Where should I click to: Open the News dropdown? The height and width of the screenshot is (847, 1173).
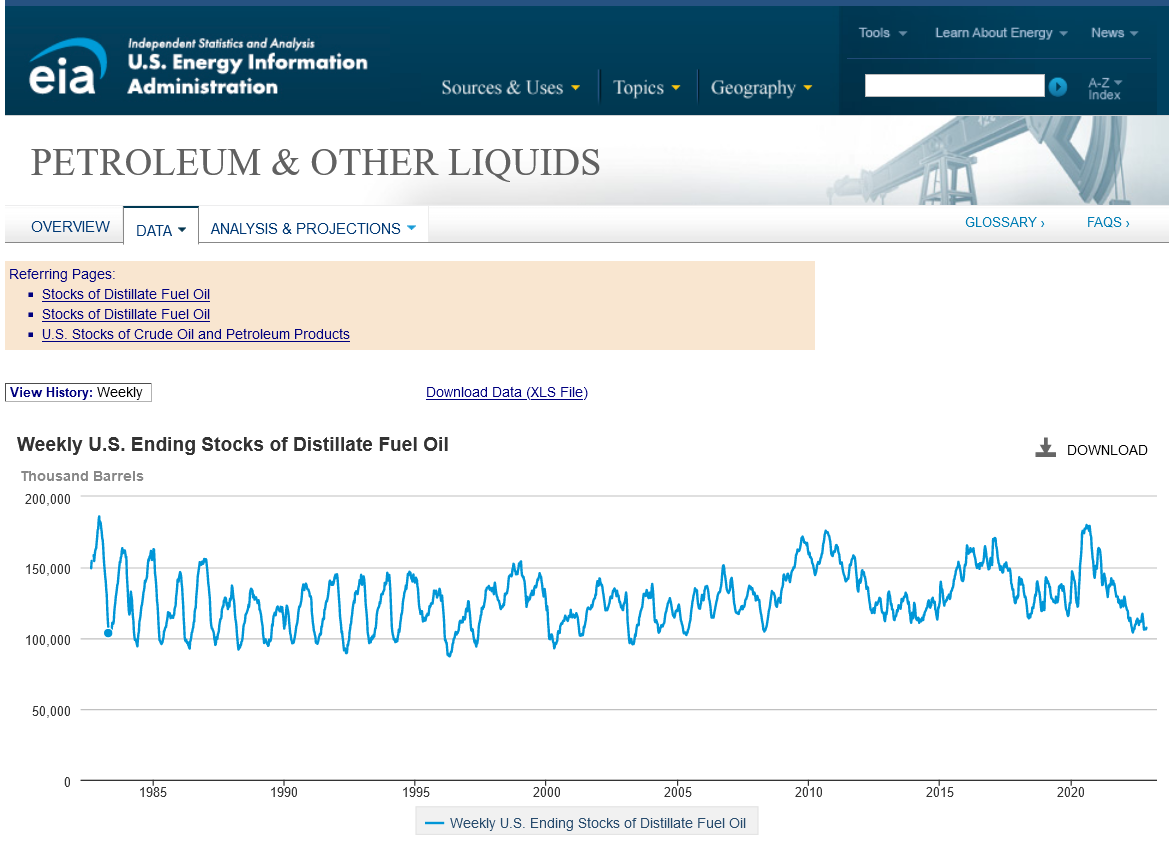(x=1114, y=33)
